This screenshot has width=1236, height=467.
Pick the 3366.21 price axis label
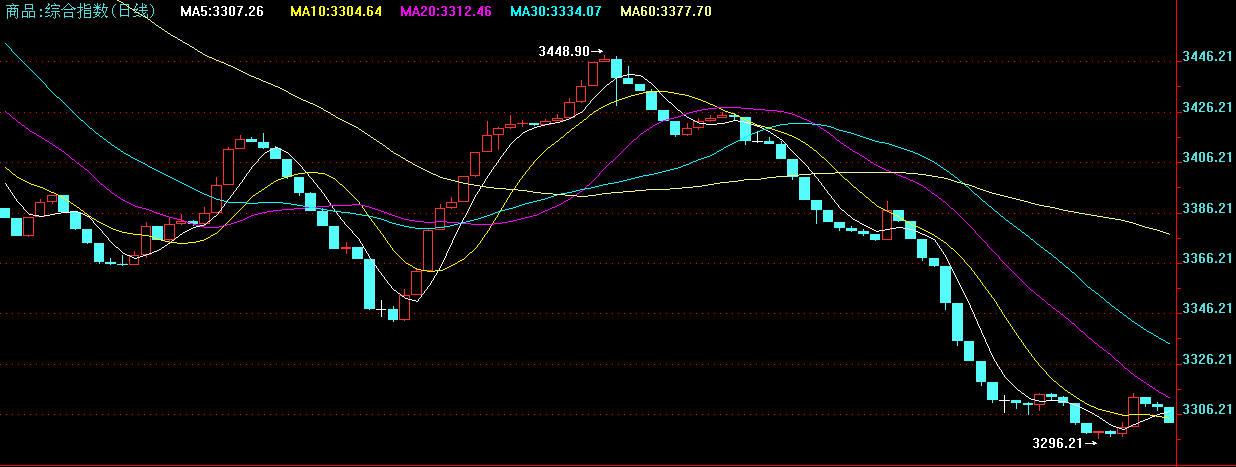click(x=1206, y=258)
